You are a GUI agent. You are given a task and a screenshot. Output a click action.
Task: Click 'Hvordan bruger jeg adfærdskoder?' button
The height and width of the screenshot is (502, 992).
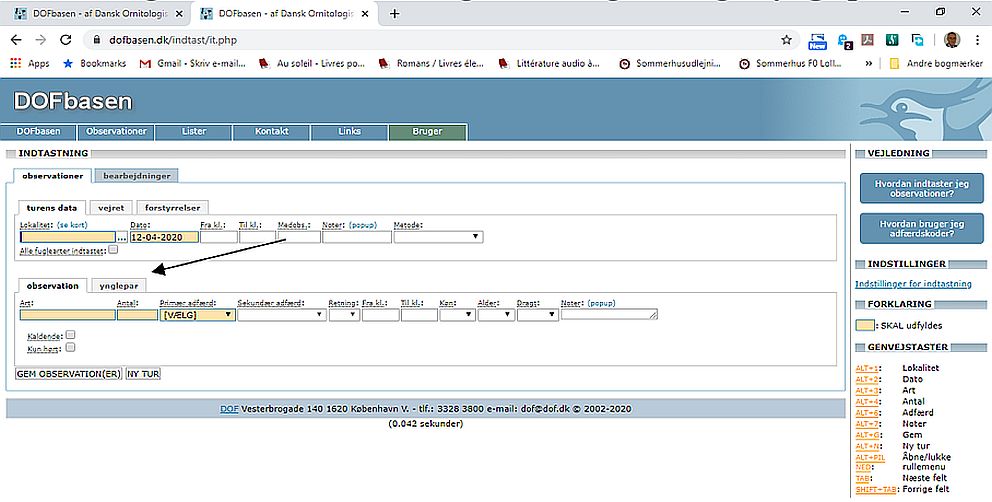(921, 229)
